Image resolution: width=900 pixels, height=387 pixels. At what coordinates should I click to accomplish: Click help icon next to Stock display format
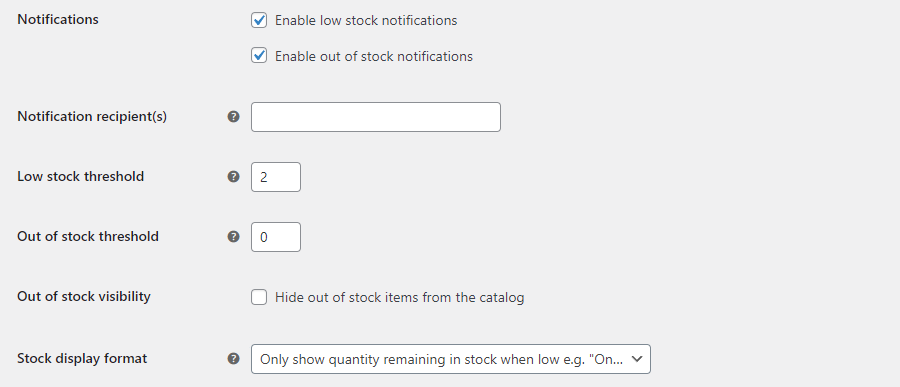click(x=233, y=358)
